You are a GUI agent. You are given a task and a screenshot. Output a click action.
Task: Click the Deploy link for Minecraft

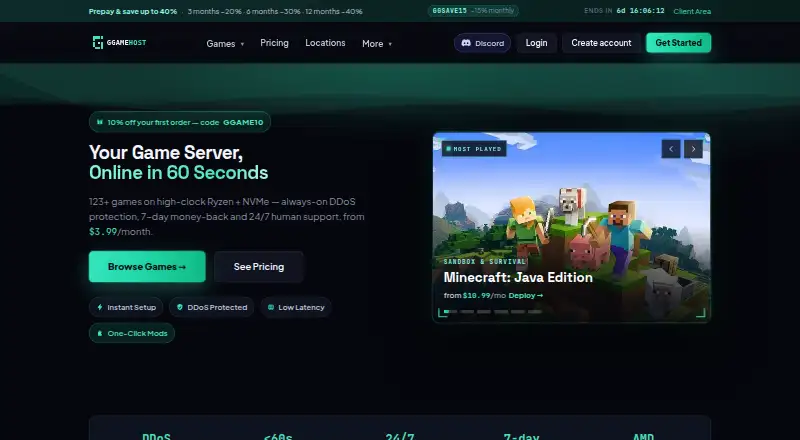(x=526, y=296)
